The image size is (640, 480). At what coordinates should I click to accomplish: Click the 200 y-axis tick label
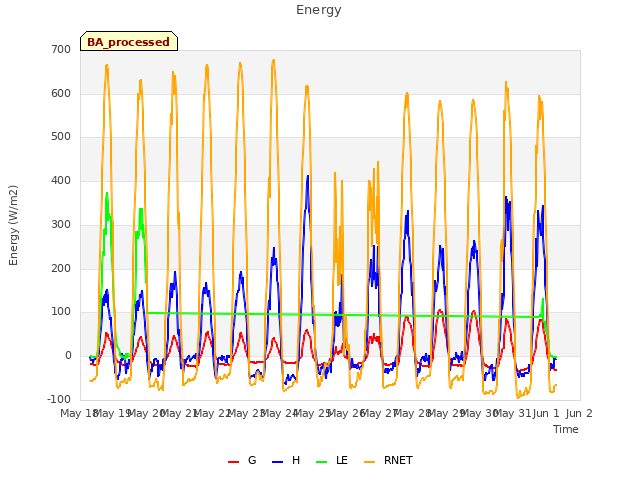pyautogui.click(x=61, y=269)
